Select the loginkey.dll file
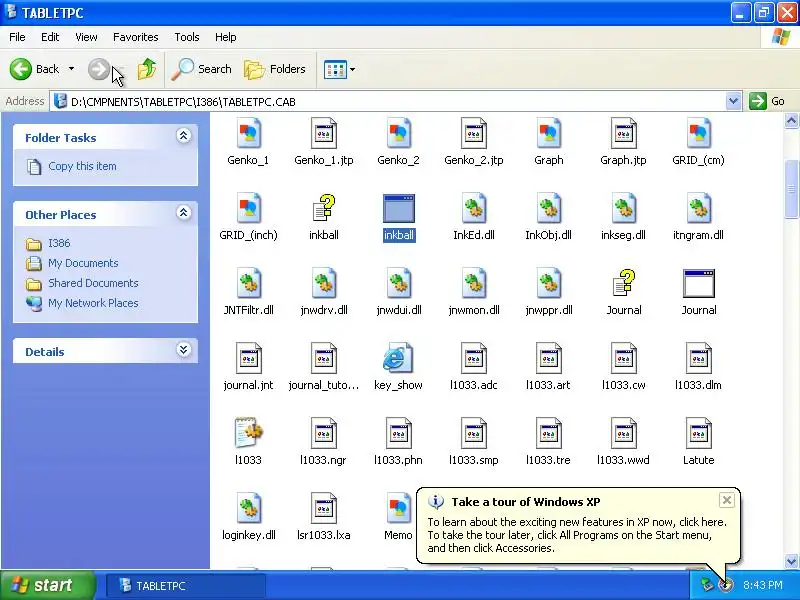Viewport: 800px width, 600px height. [x=248, y=517]
